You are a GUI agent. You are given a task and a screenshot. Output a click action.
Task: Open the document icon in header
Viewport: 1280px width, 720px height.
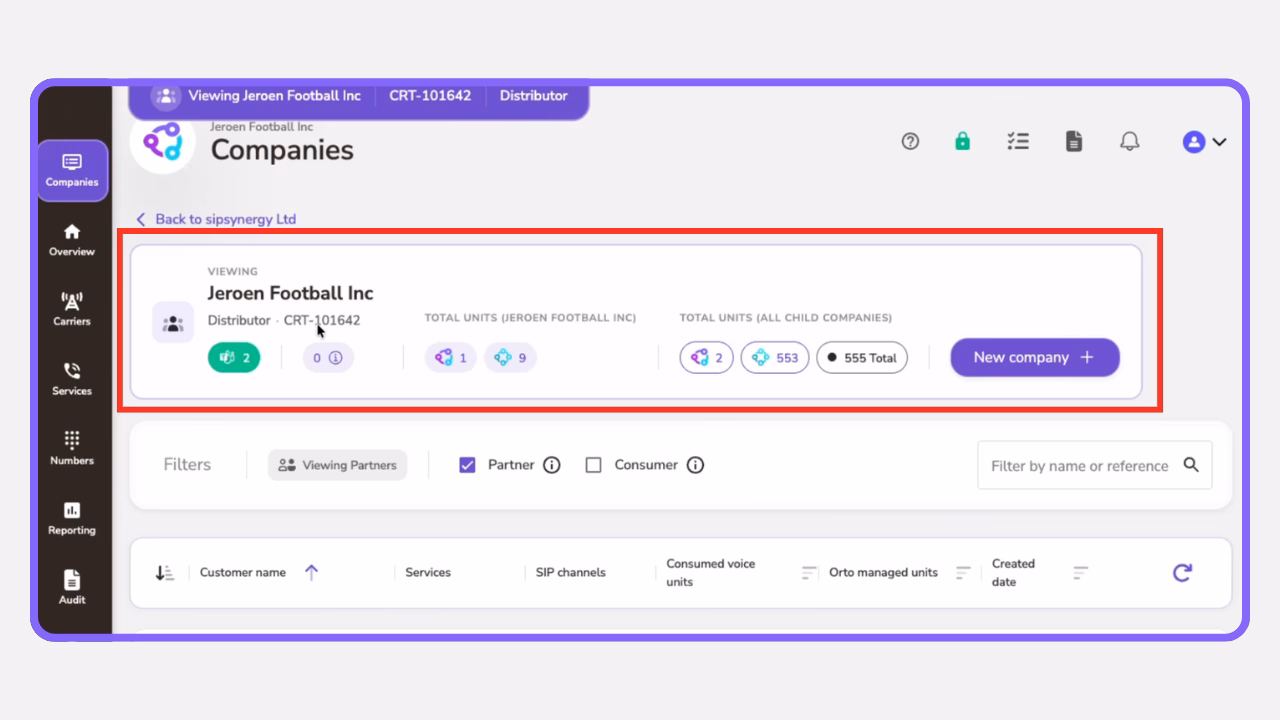(x=1074, y=142)
